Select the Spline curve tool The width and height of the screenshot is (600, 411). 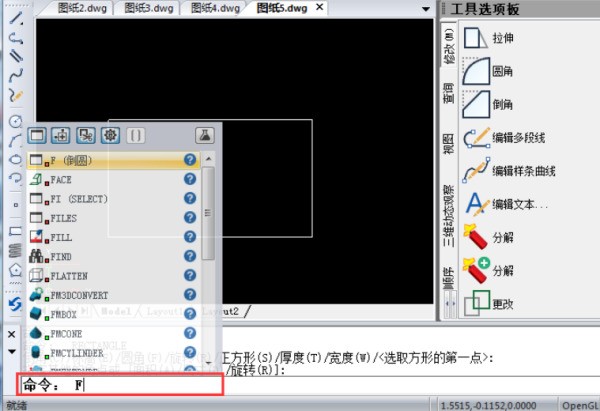click(x=16, y=75)
